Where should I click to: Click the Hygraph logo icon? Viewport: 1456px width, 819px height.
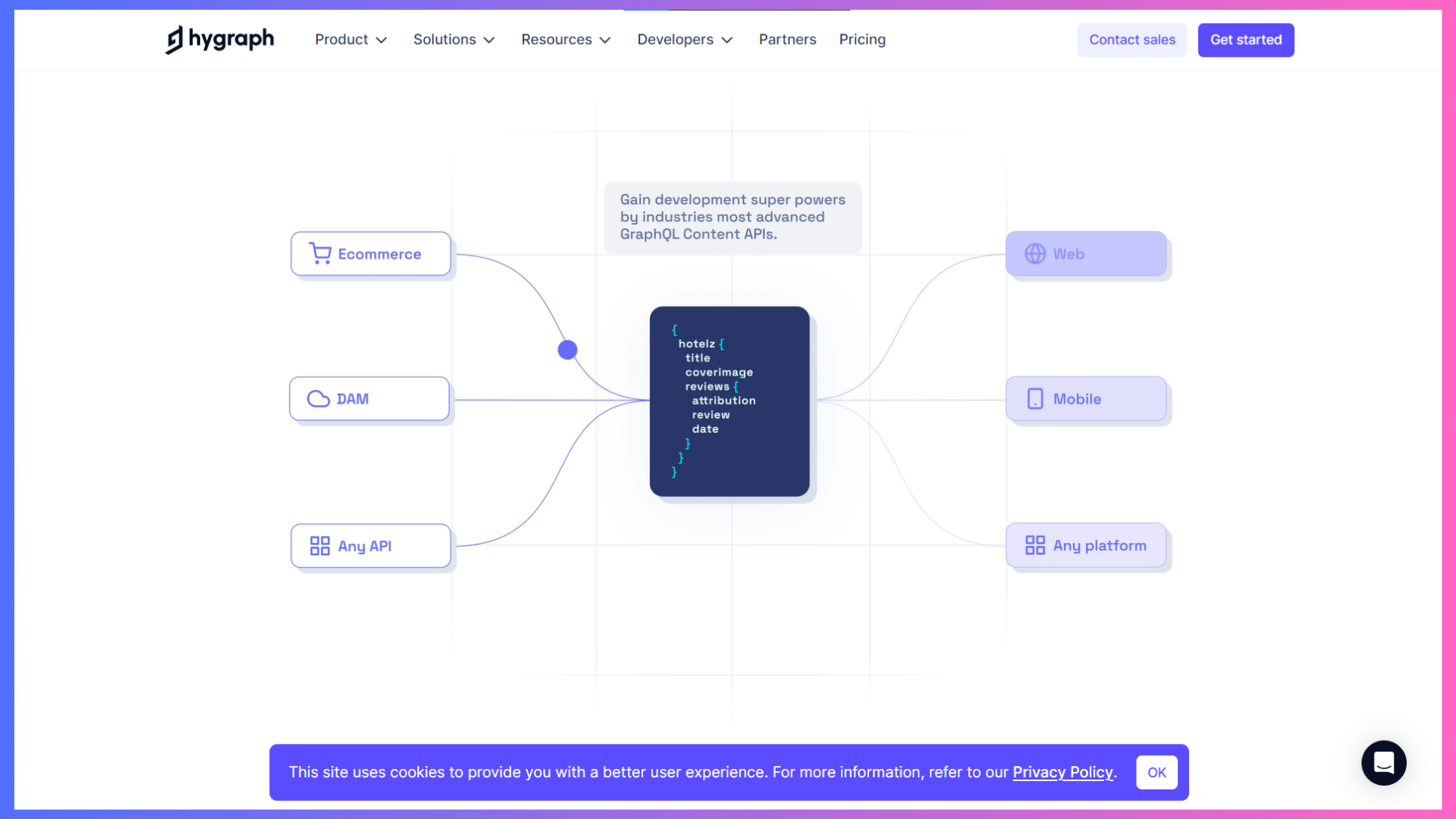click(175, 39)
